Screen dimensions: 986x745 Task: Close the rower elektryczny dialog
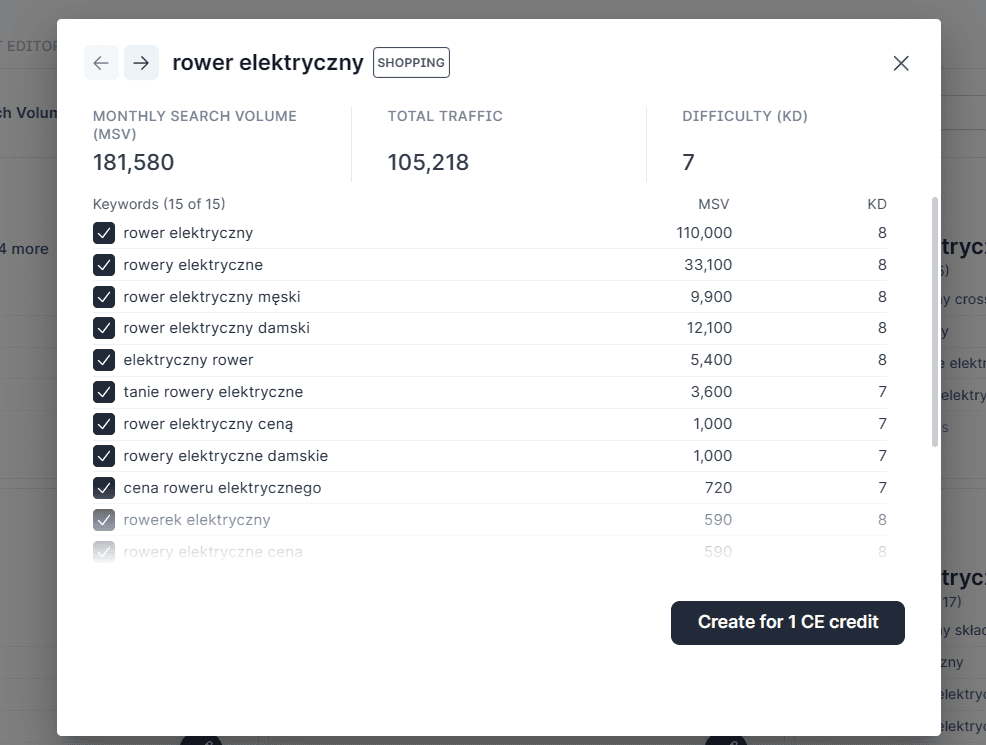coord(900,63)
